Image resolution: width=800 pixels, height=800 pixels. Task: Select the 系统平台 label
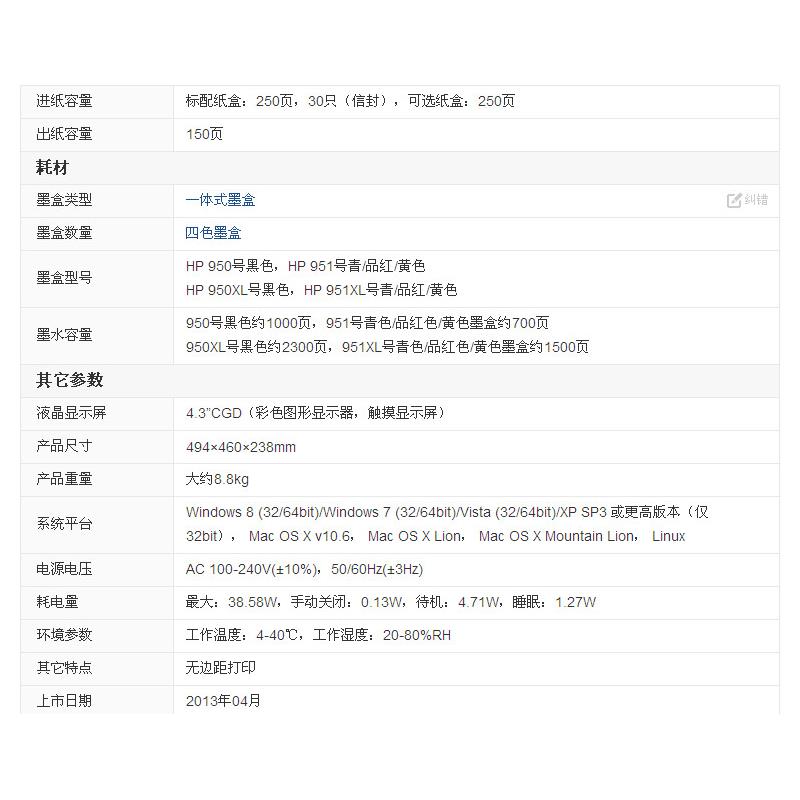click(64, 524)
